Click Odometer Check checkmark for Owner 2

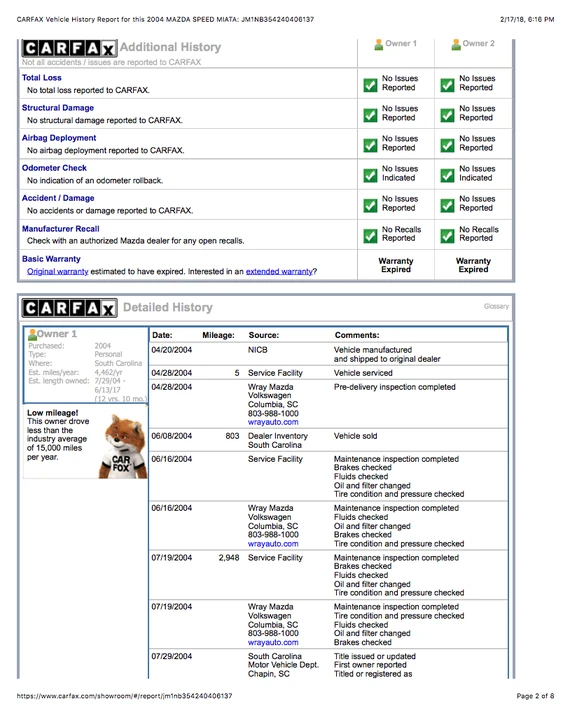[447, 175]
